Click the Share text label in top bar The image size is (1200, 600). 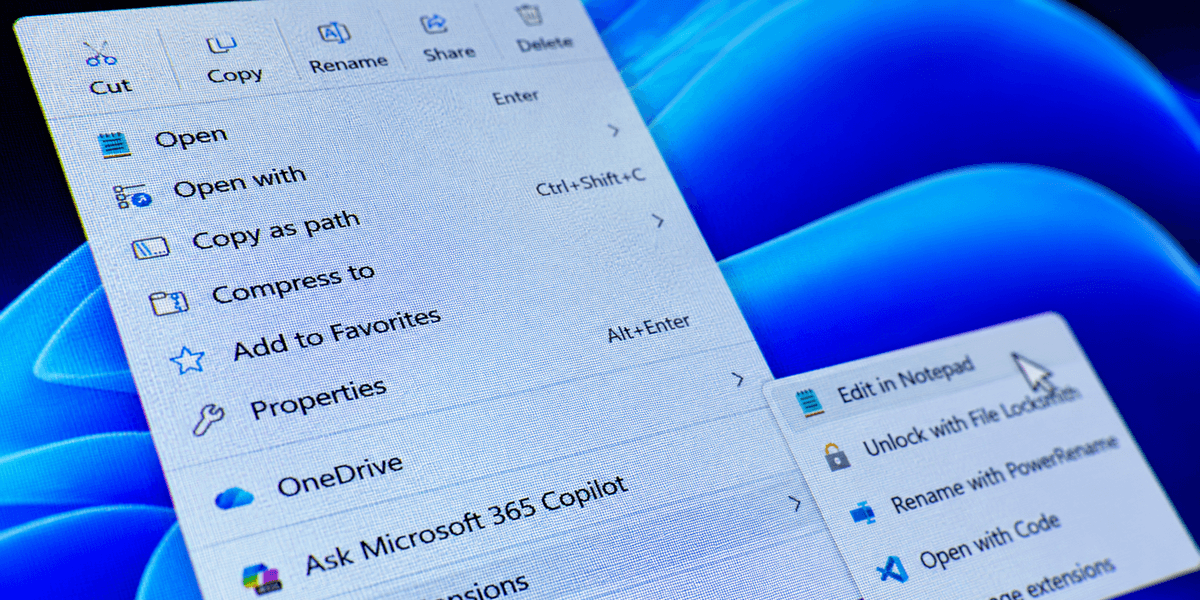pos(449,53)
